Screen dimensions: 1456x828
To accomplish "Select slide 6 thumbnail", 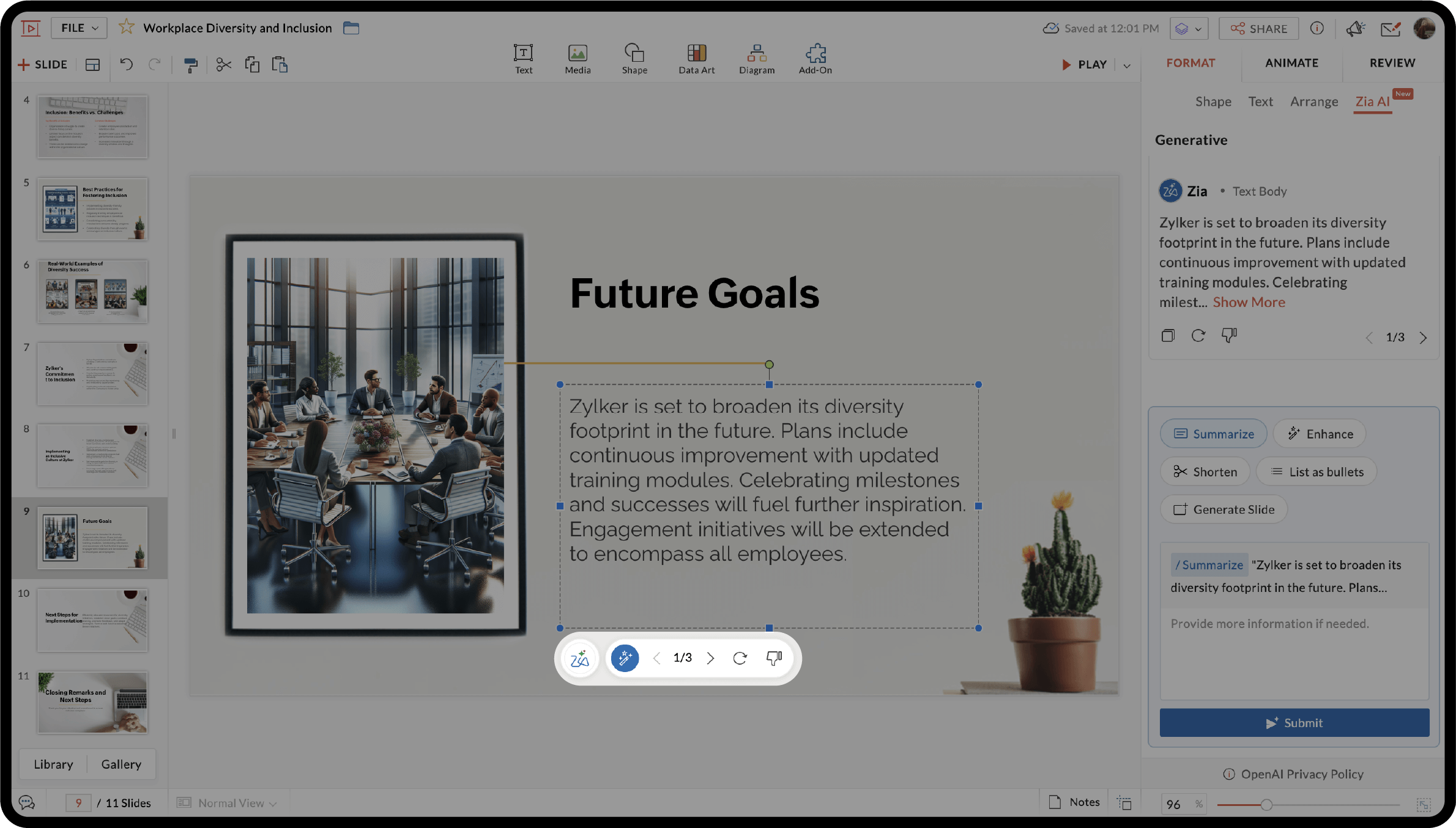I will [92, 291].
